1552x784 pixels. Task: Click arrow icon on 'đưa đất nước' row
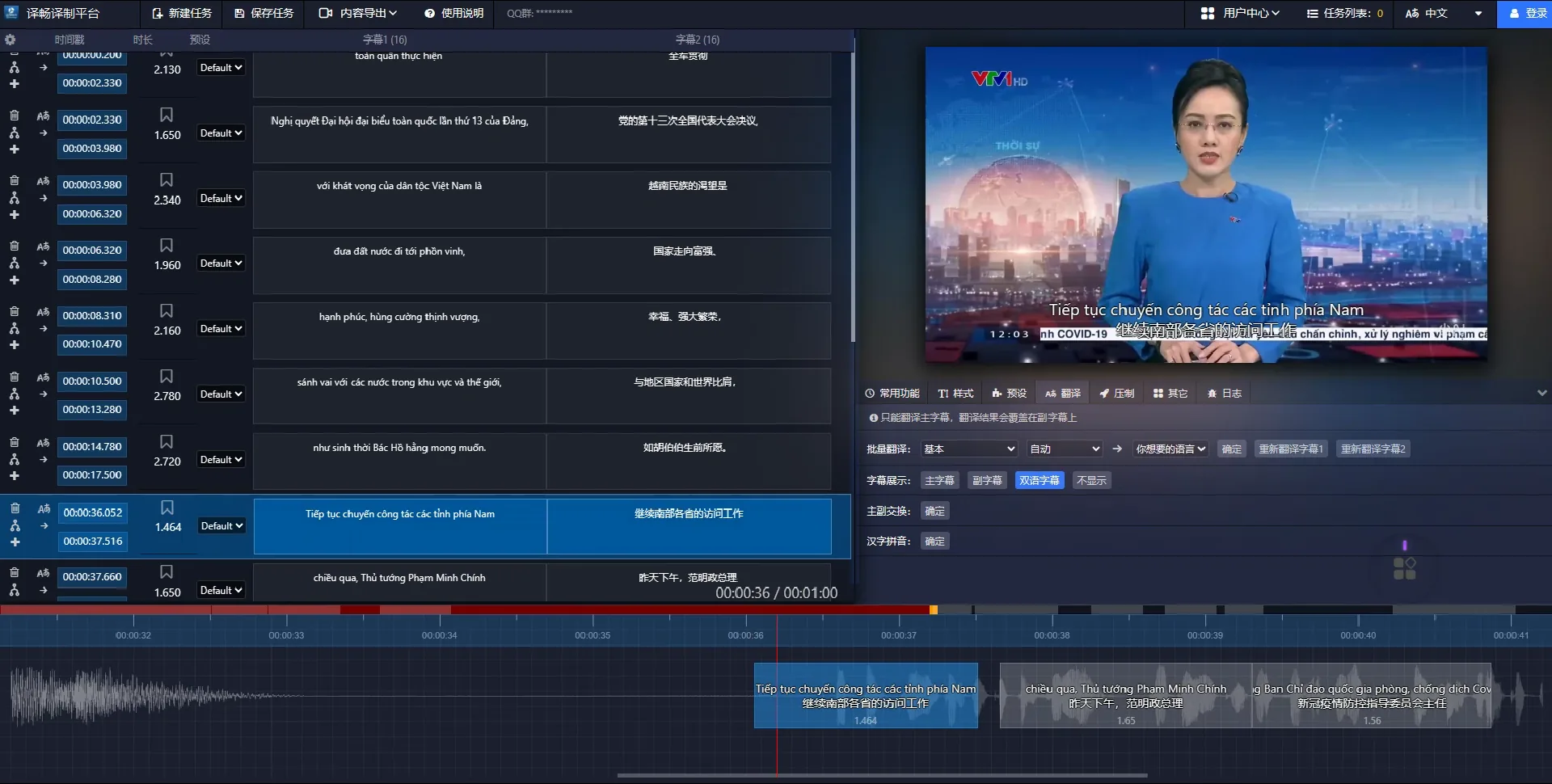click(44, 263)
